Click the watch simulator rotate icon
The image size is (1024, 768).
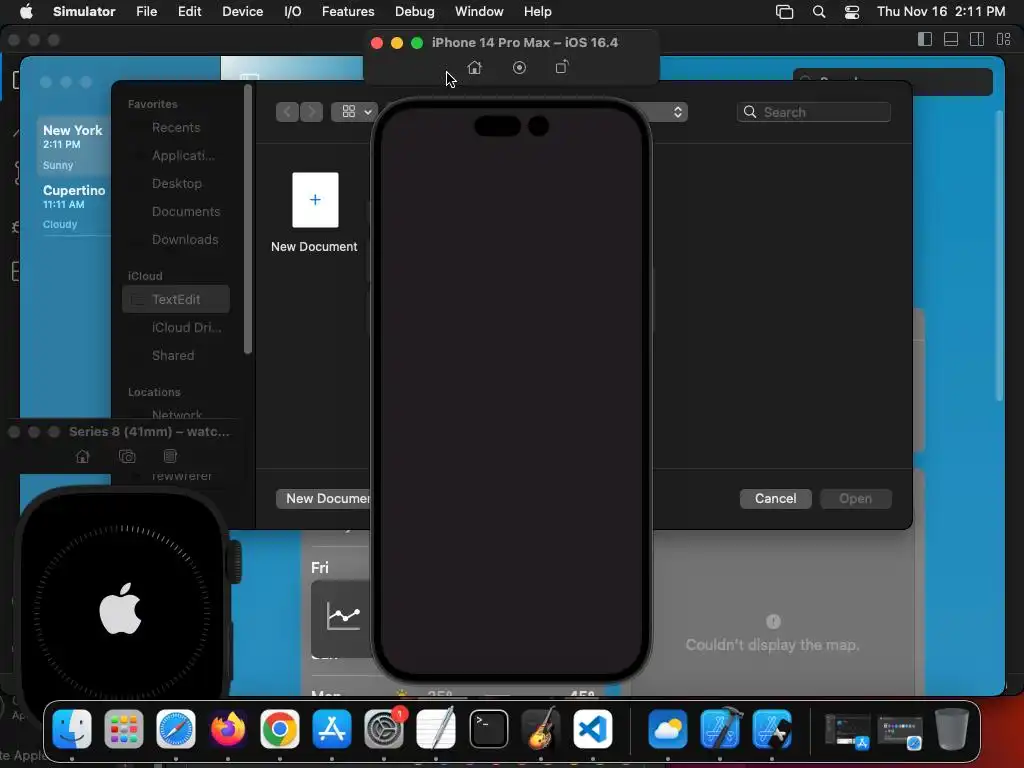(170, 456)
